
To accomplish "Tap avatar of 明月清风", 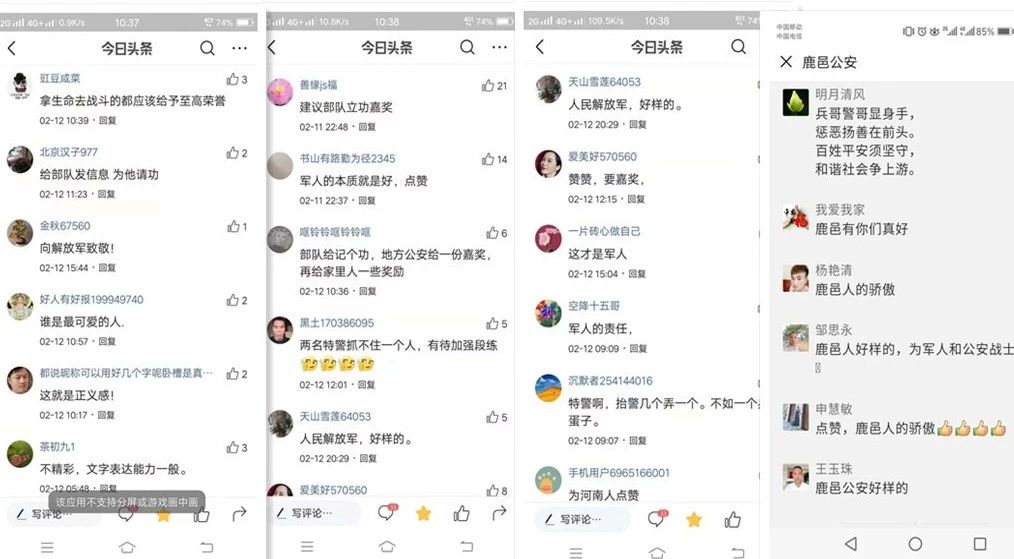I will 795,102.
